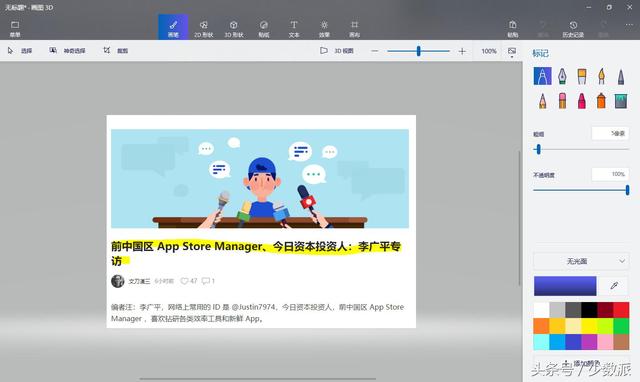
Task: Click the article image on canvas
Action: coord(260,178)
